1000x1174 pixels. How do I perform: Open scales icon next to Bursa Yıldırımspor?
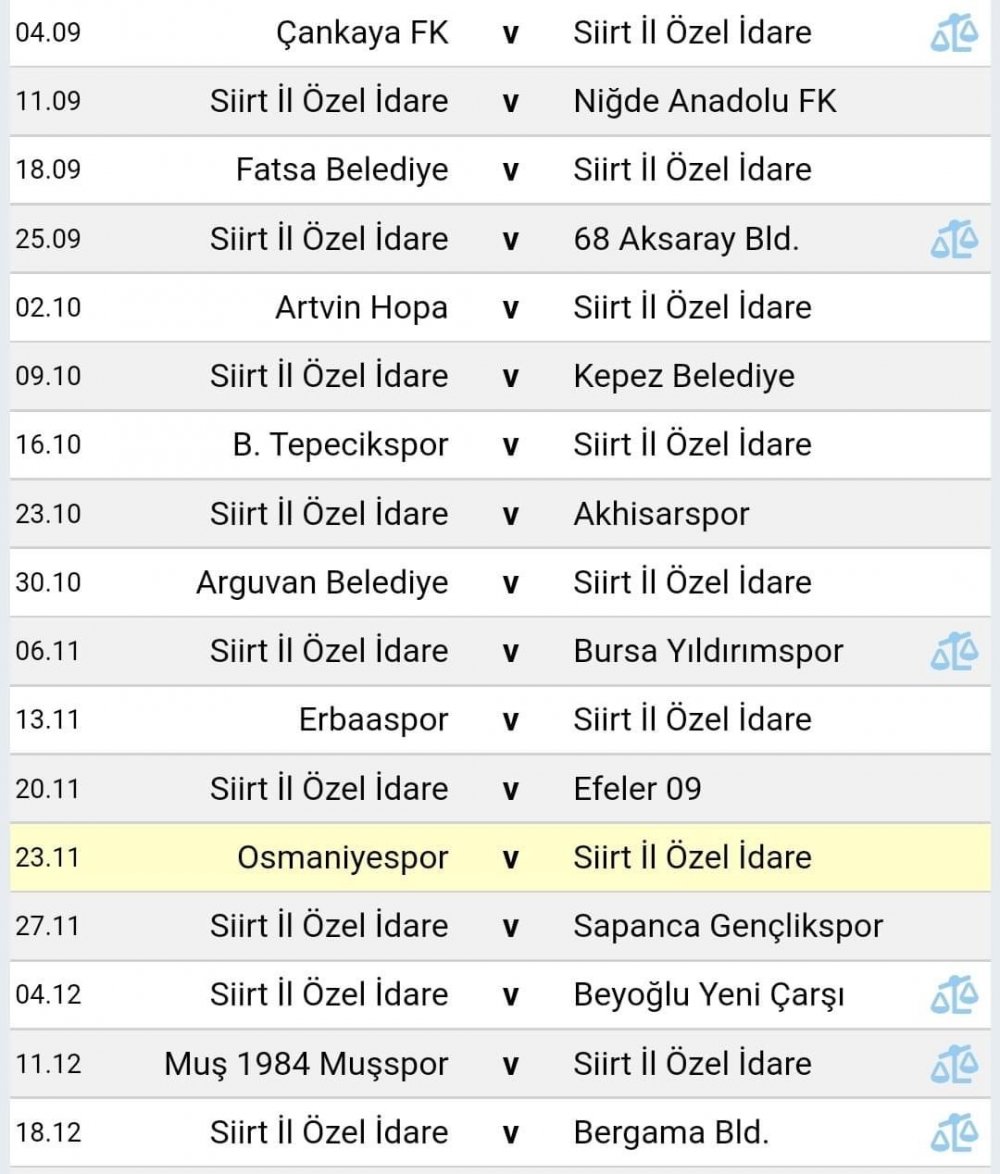pos(954,651)
